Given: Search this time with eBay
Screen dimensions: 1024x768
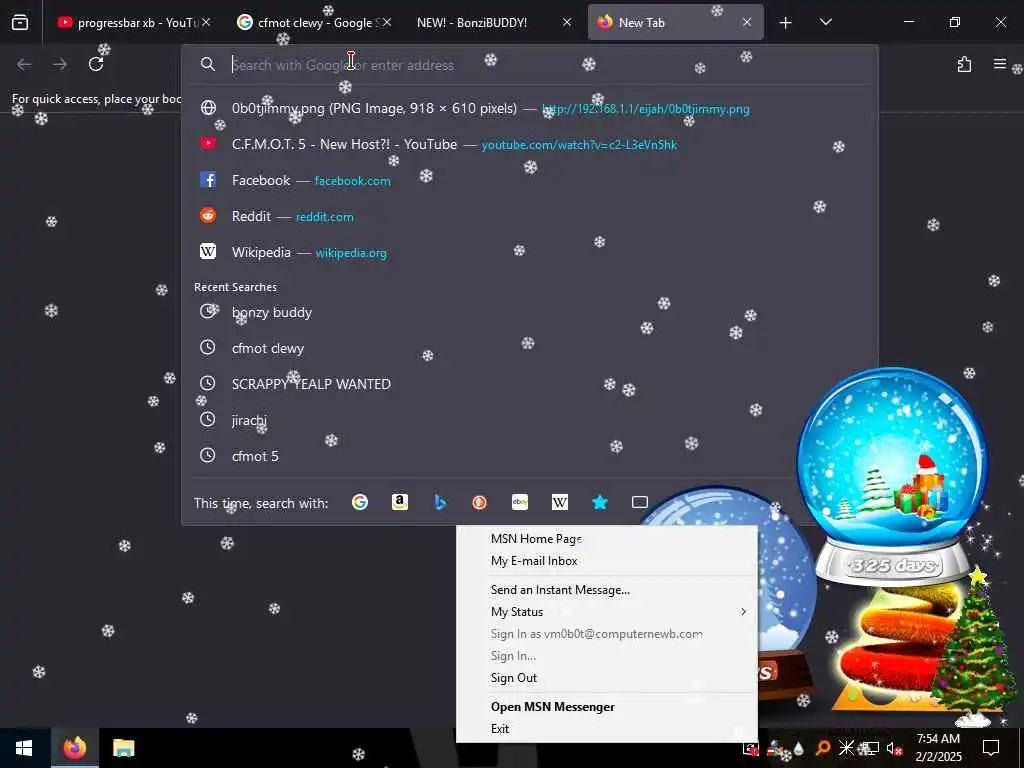Looking at the screenshot, I should 520,502.
